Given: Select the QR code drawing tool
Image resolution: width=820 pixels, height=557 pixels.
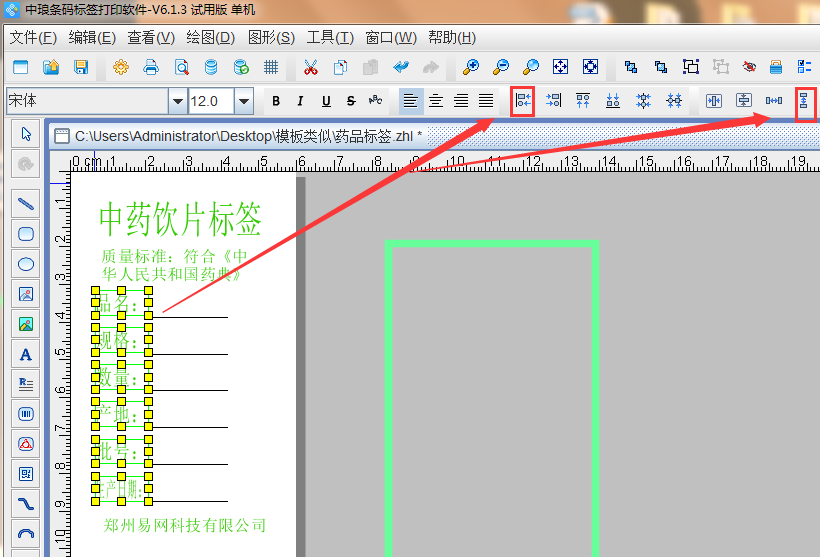Looking at the screenshot, I should 26,473.
